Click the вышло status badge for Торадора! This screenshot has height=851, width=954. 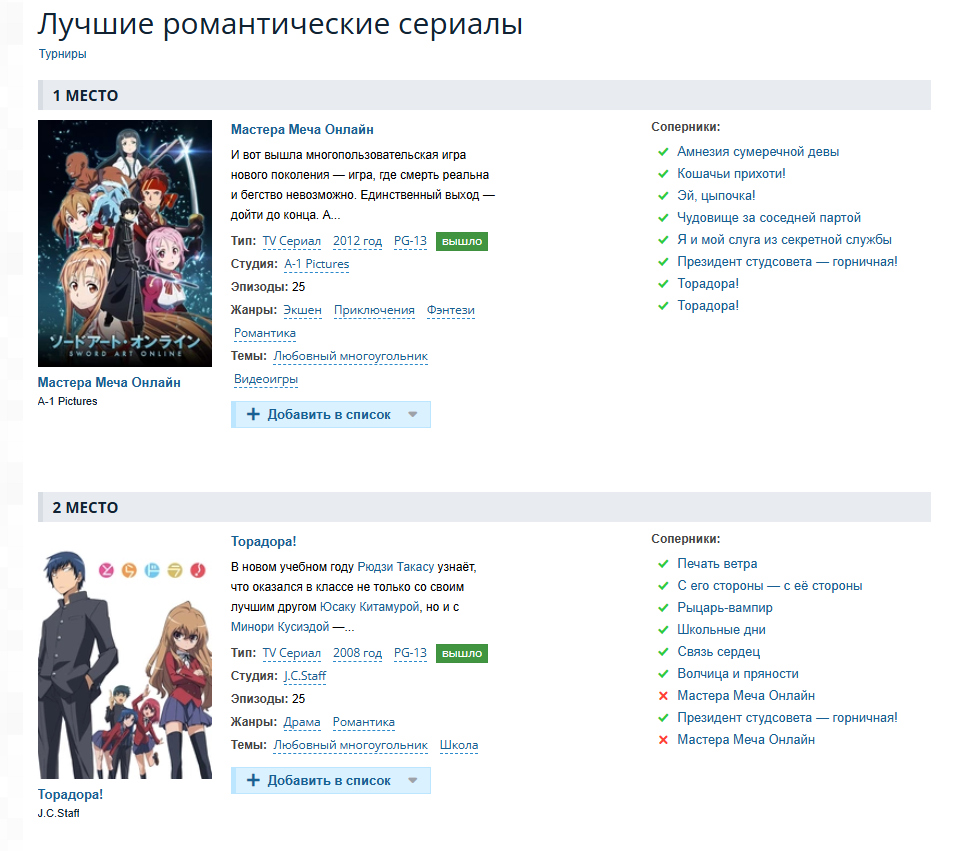click(462, 653)
